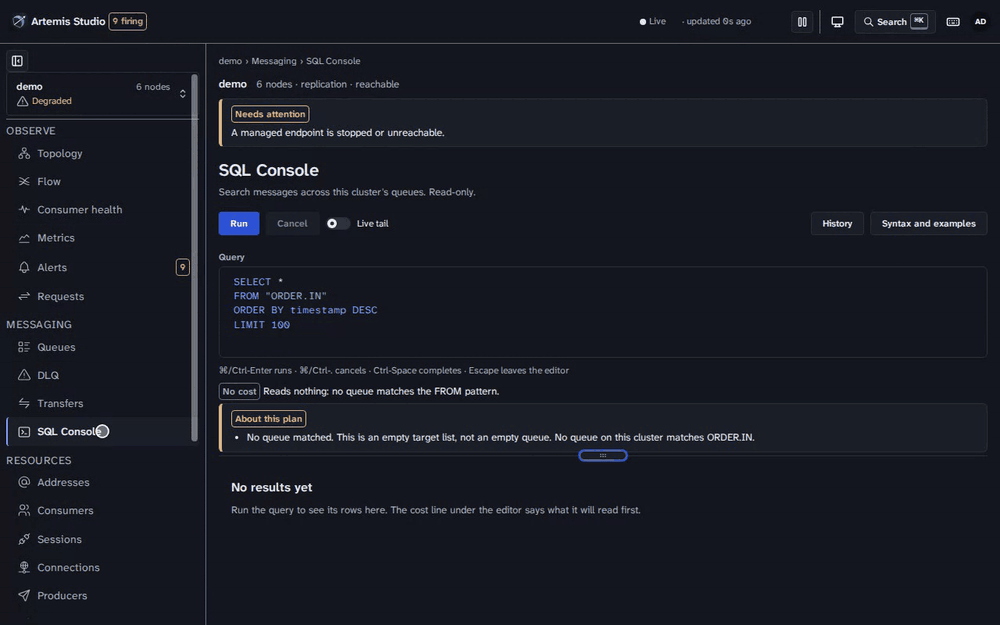Open keyboard shortcuts via the keyboard icon
The height and width of the screenshot is (625, 1000).
pyautogui.click(x=953, y=22)
